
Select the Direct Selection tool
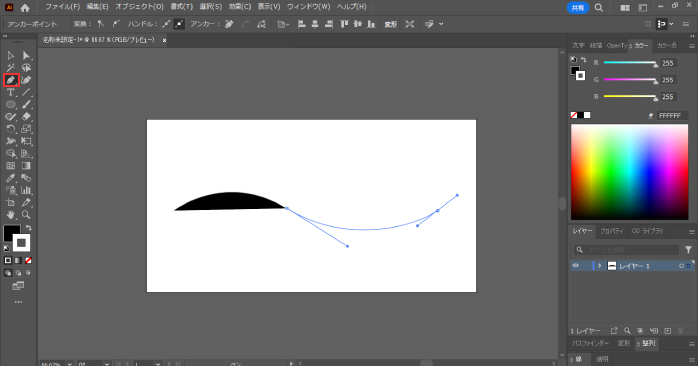click(x=26, y=56)
